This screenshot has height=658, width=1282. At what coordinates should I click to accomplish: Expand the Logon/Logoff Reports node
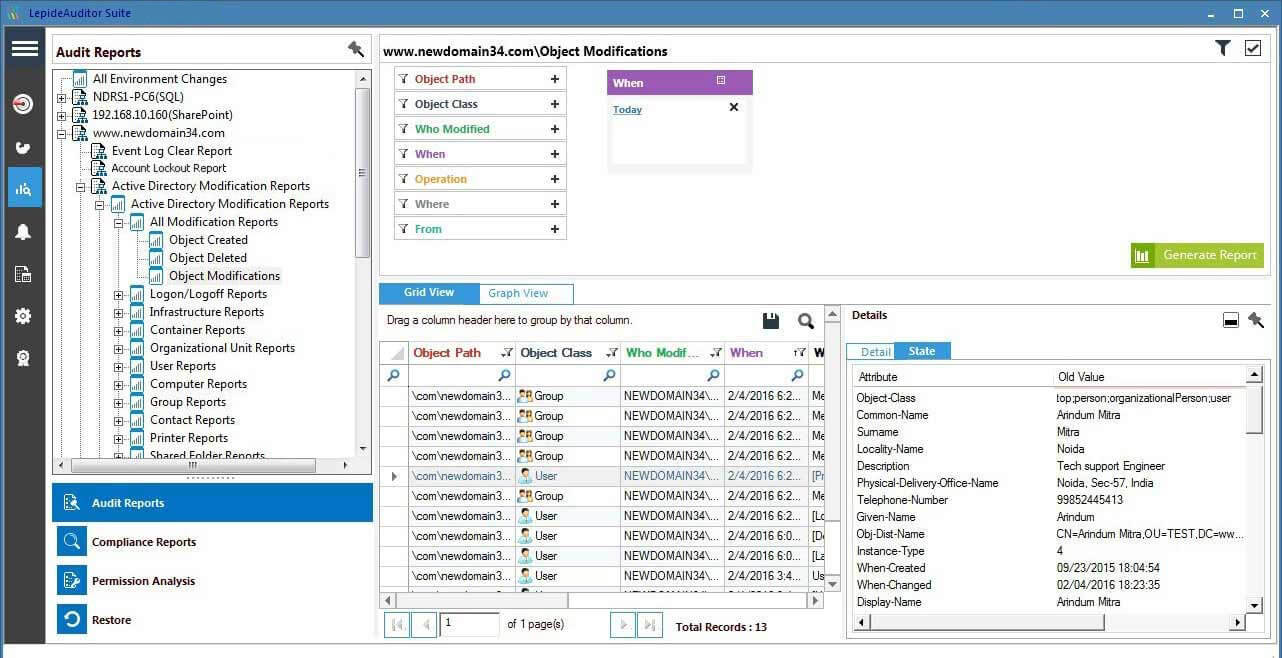click(x=120, y=294)
